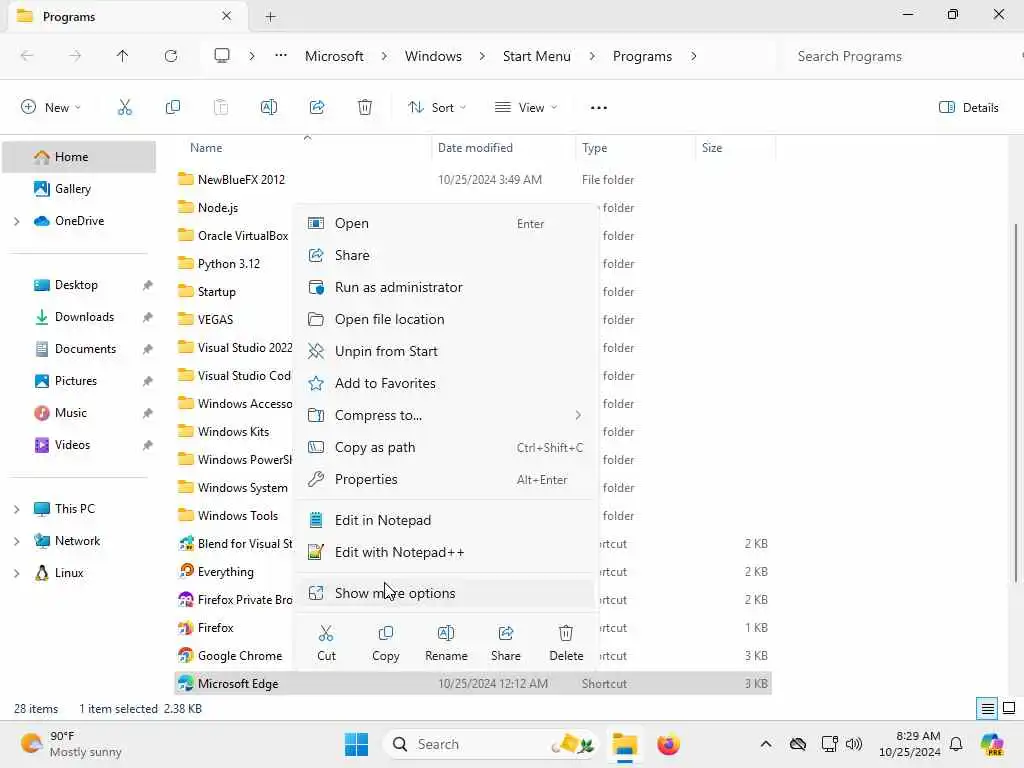Screen dimensions: 1024x768
Task: Click Rename in the context menu bottom row
Action: coord(446,643)
